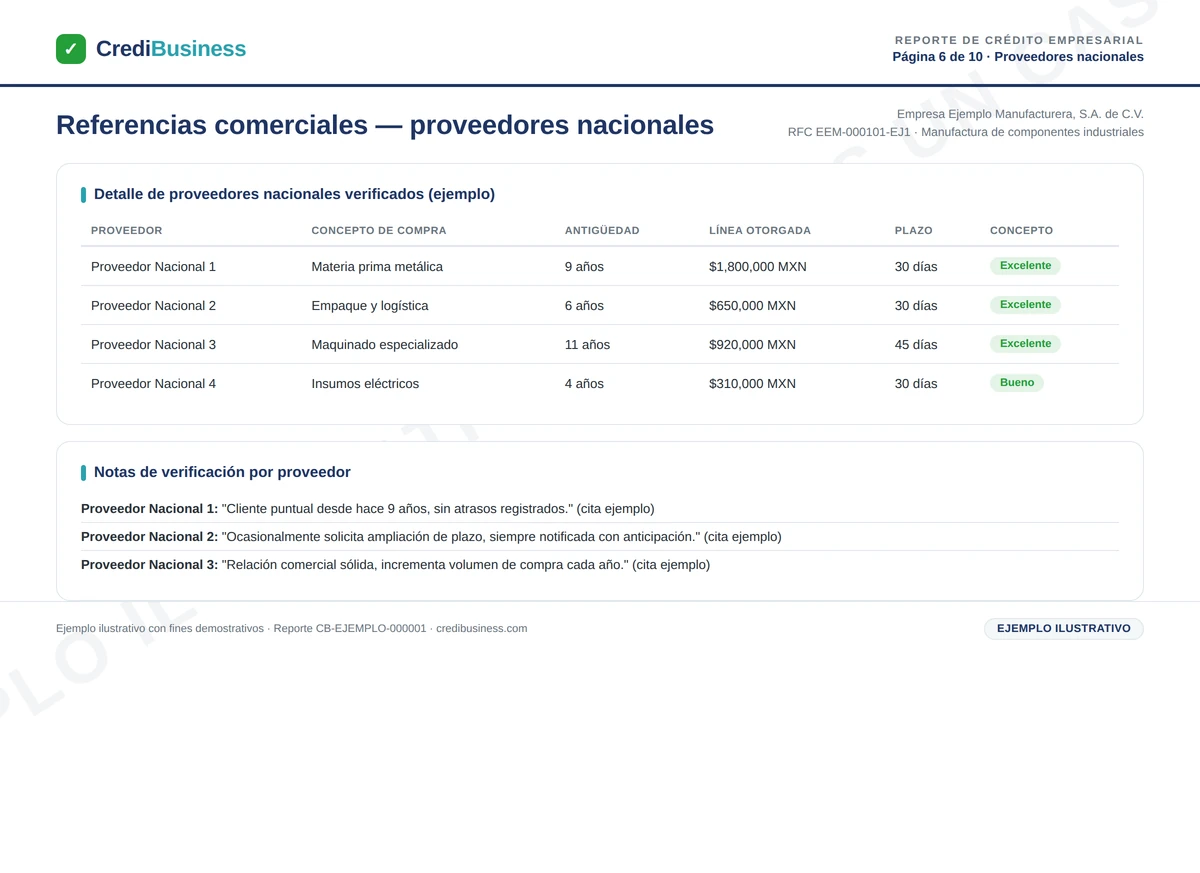Click the 'EJEMPLO ILUSTRATIVO' footer badge

coord(1064,629)
